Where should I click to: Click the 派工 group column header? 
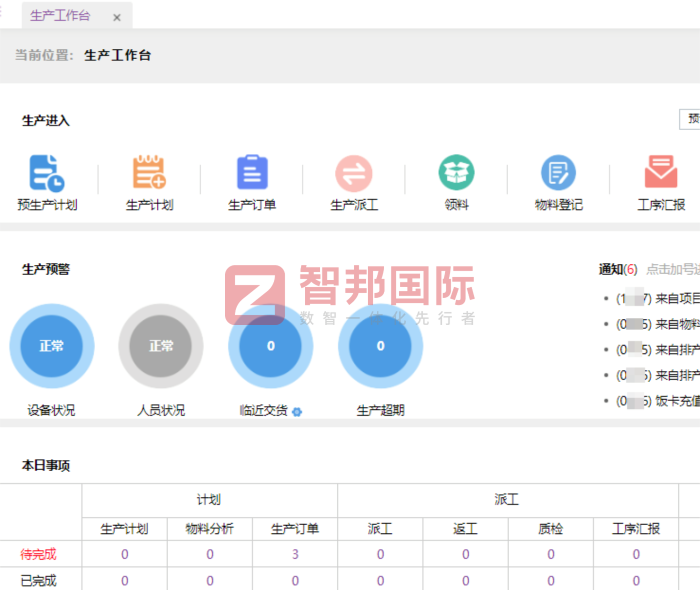coord(506,499)
